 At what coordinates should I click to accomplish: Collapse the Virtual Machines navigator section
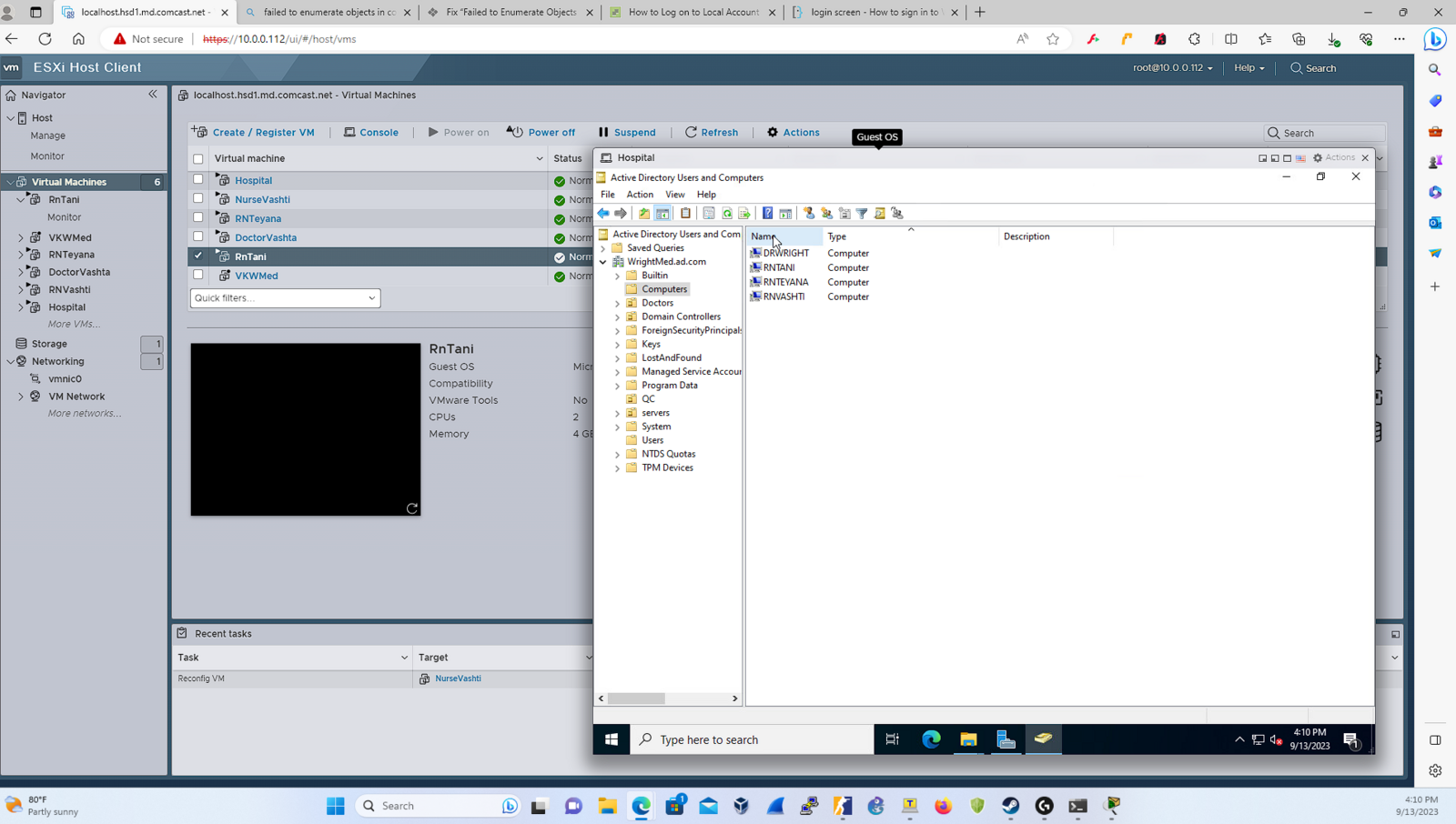(10, 182)
